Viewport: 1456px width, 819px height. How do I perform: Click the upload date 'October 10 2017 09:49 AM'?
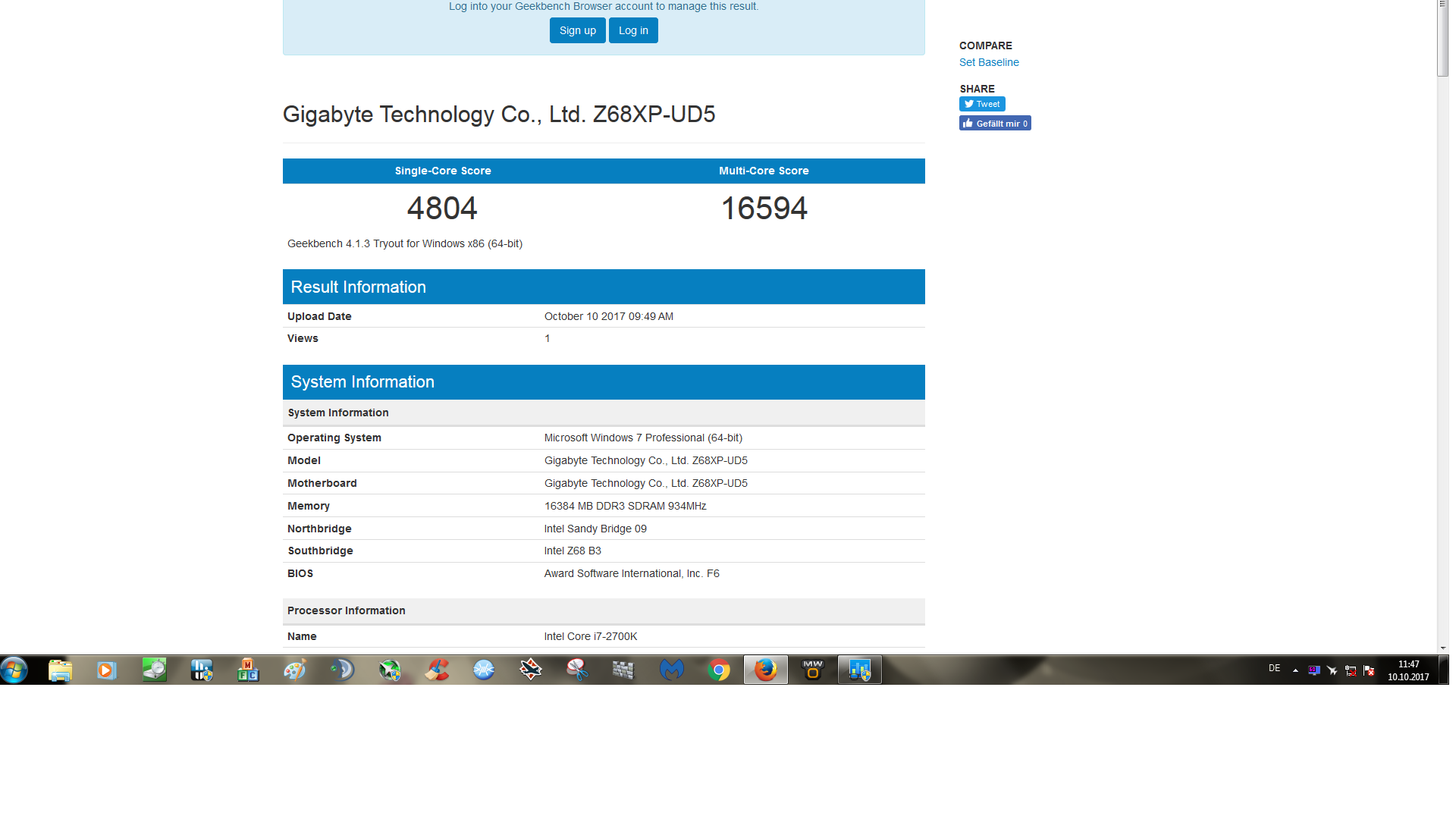click(609, 316)
